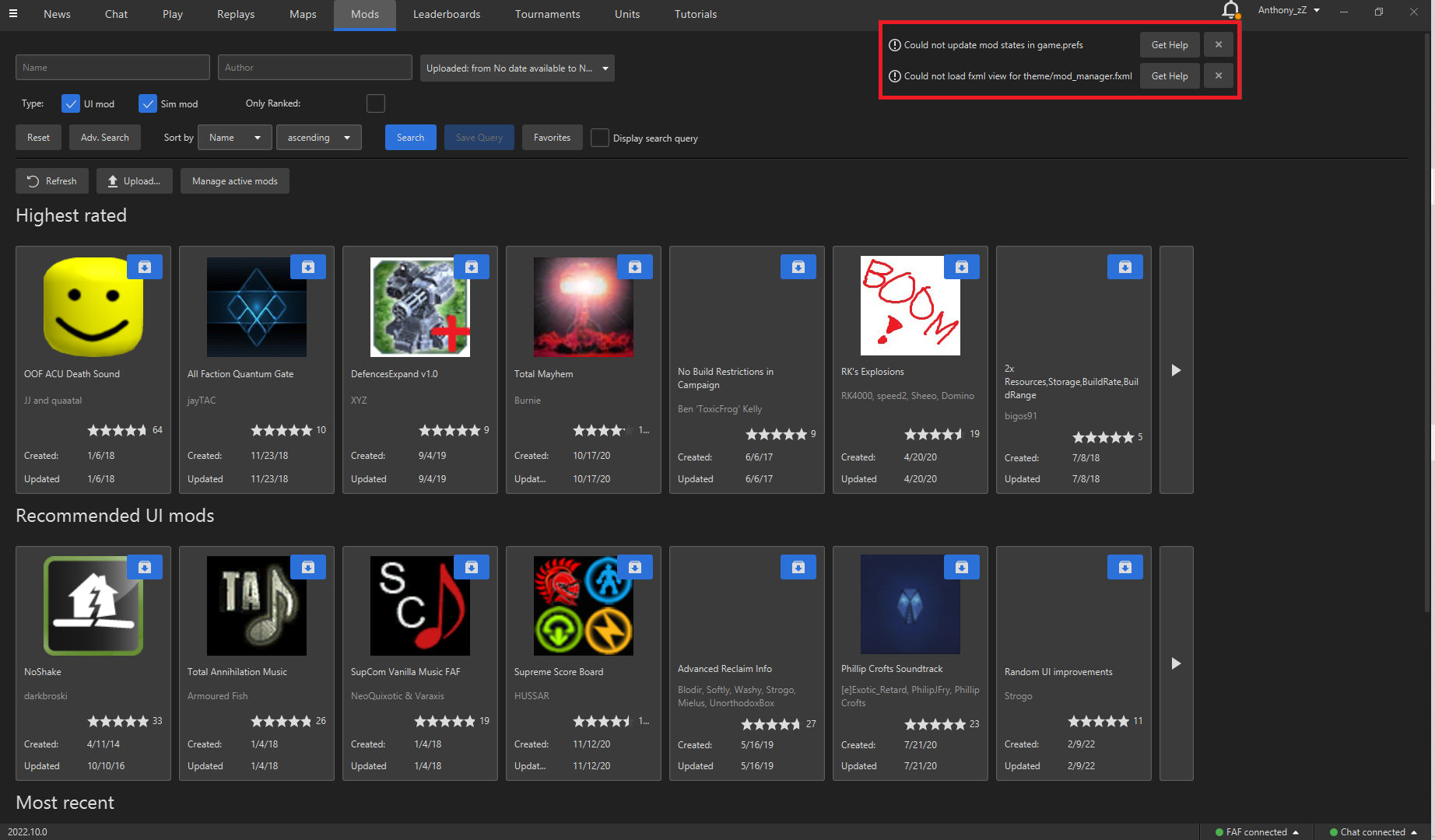Install Total Annihilation Music mod
The image size is (1435, 840).
pyautogui.click(x=308, y=567)
